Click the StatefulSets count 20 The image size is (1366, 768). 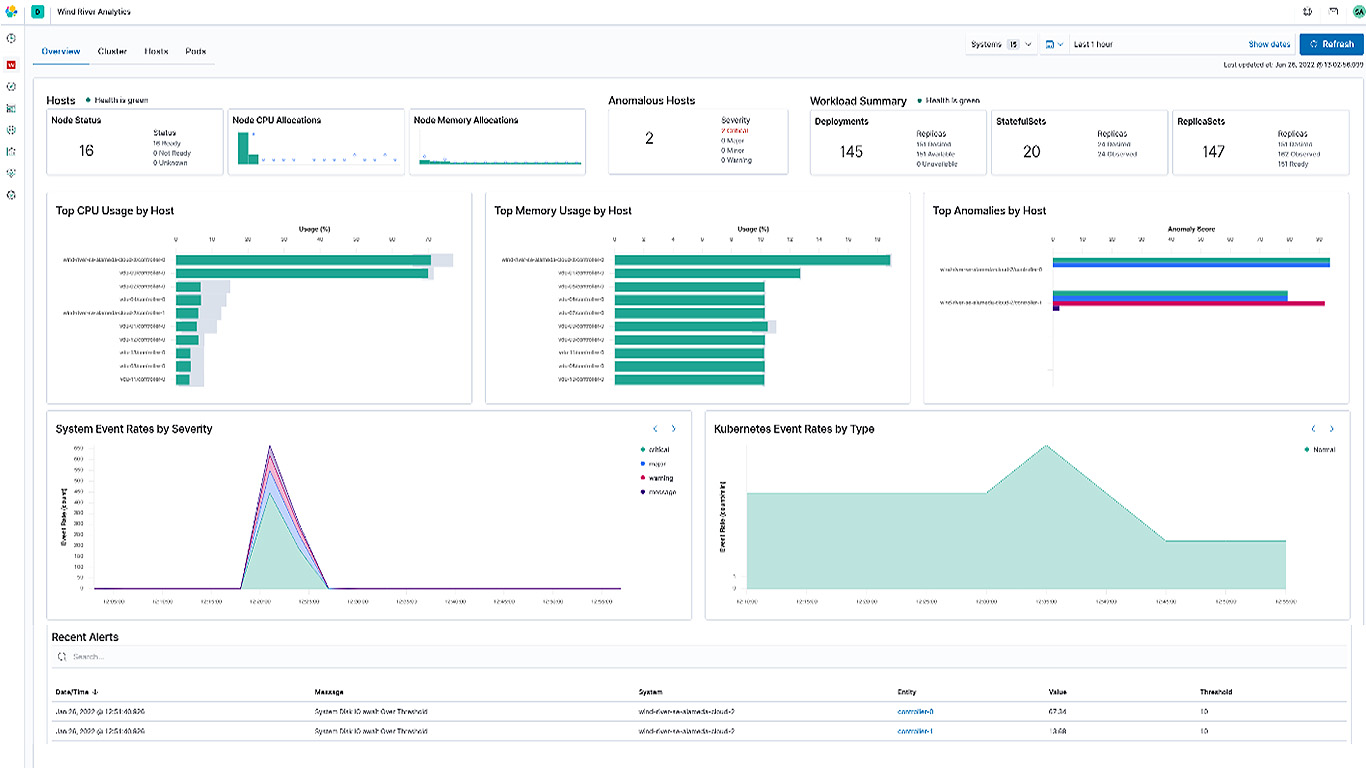coord(1031,152)
